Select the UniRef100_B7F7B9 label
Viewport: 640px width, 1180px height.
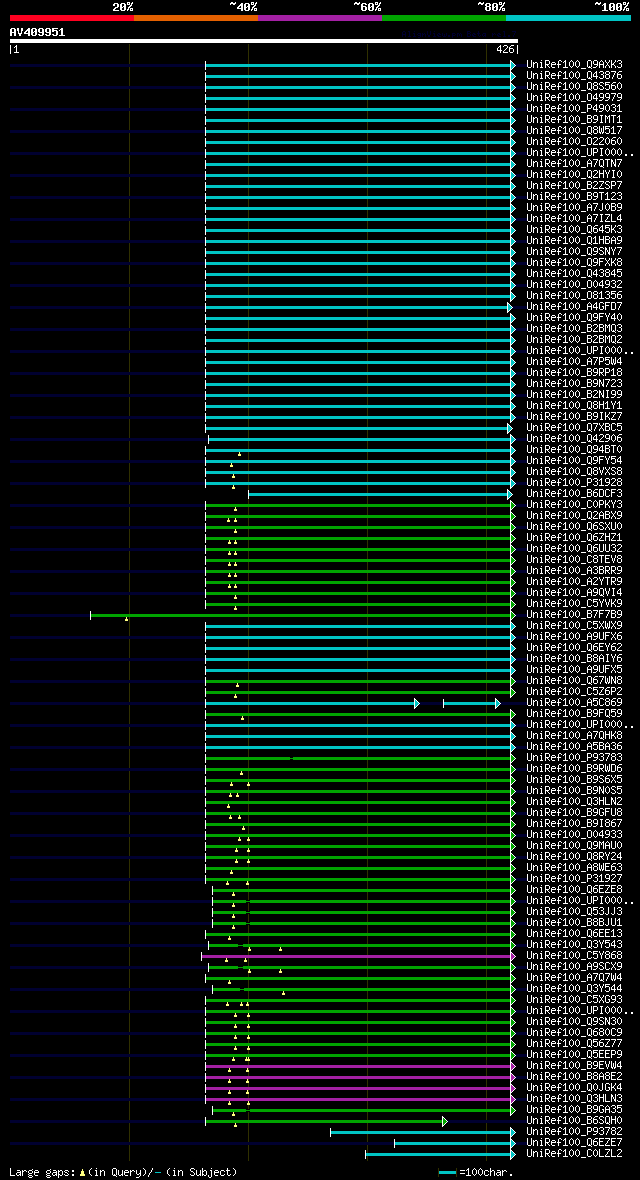(x=574, y=614)
